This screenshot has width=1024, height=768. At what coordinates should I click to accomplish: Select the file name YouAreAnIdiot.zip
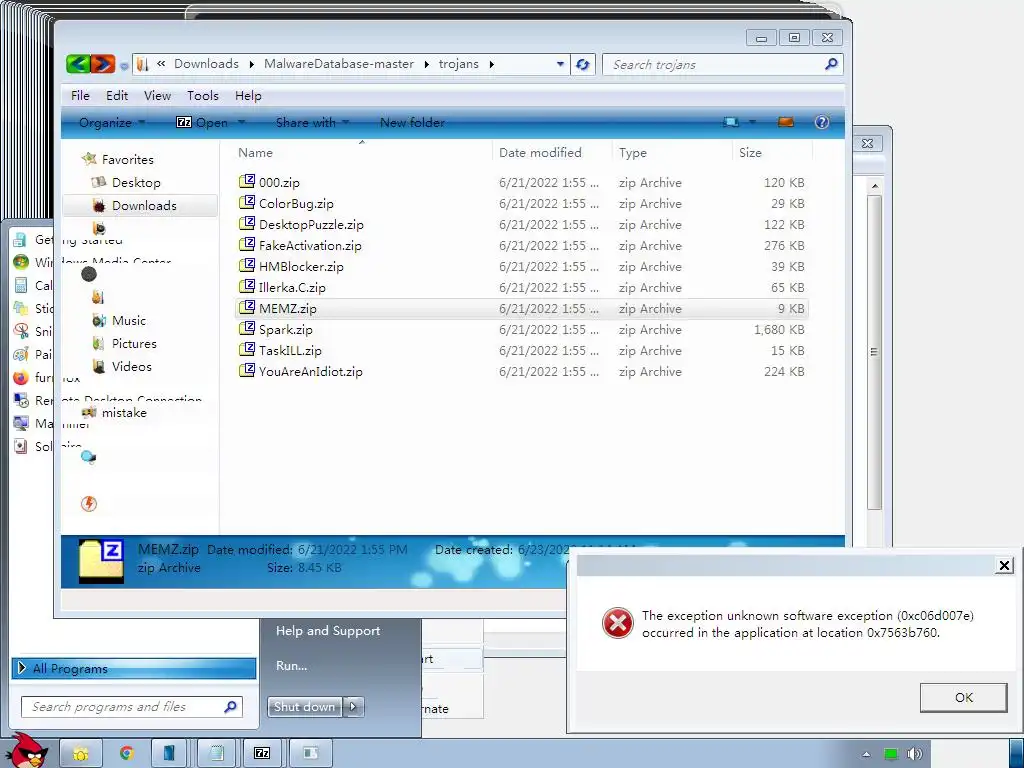(x=310, y=372)
